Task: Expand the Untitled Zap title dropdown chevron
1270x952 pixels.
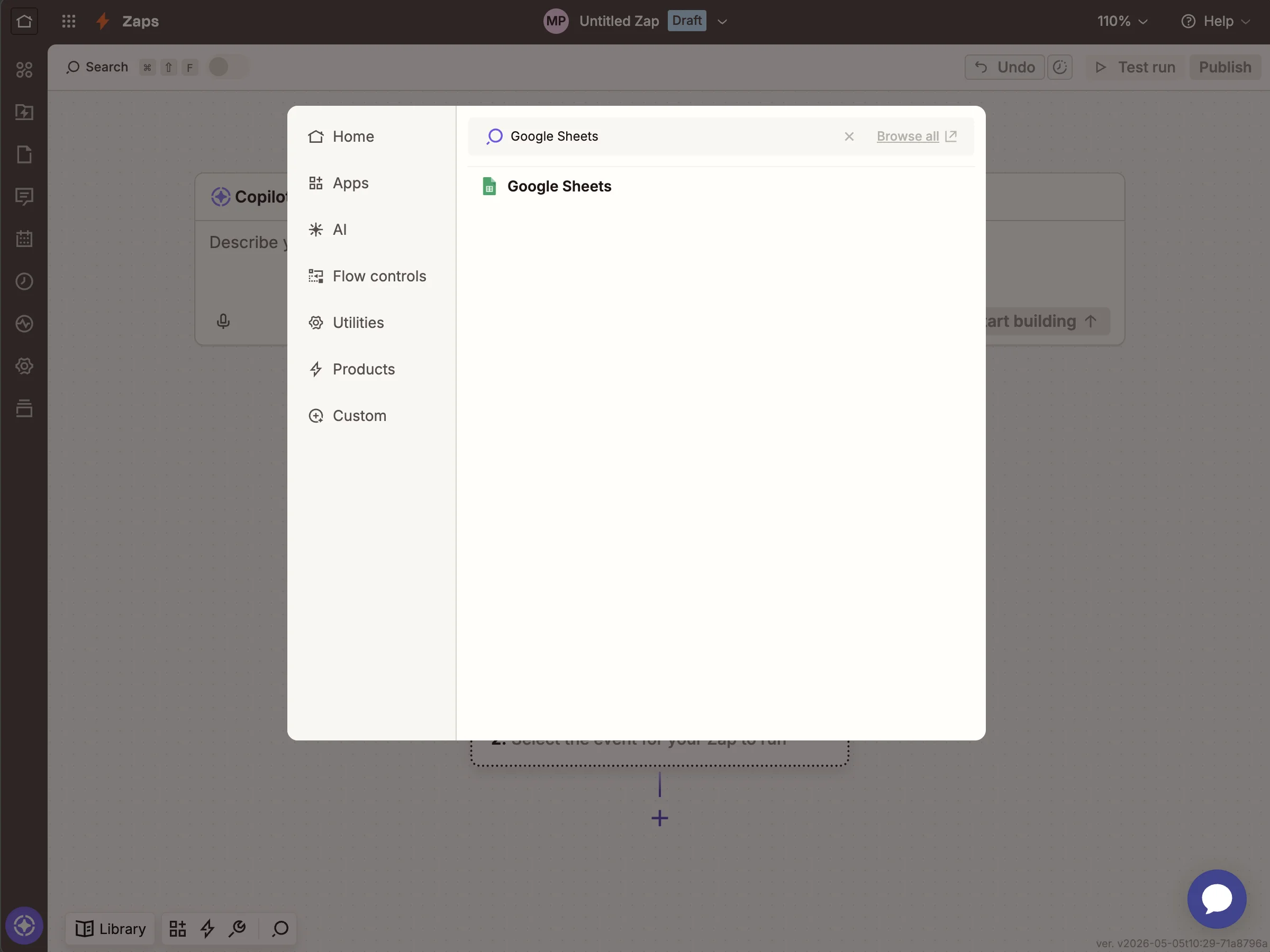Action: (722, 22)
